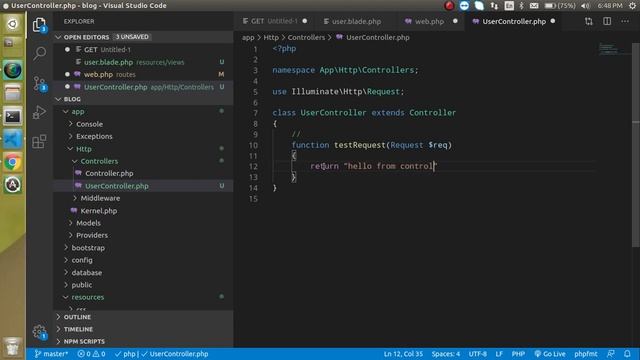Expand the Middleware folder
The image size is (640, 360).
143,198
